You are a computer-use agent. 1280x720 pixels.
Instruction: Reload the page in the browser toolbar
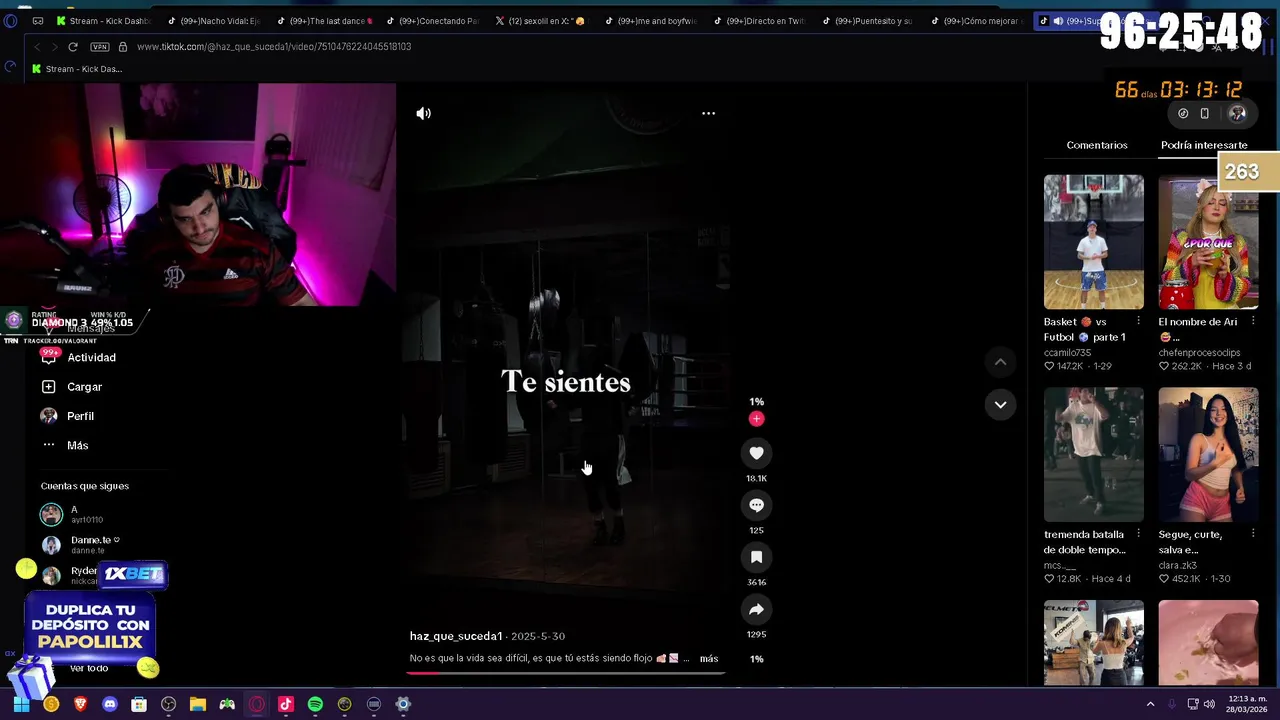click(x=73, y=47)
